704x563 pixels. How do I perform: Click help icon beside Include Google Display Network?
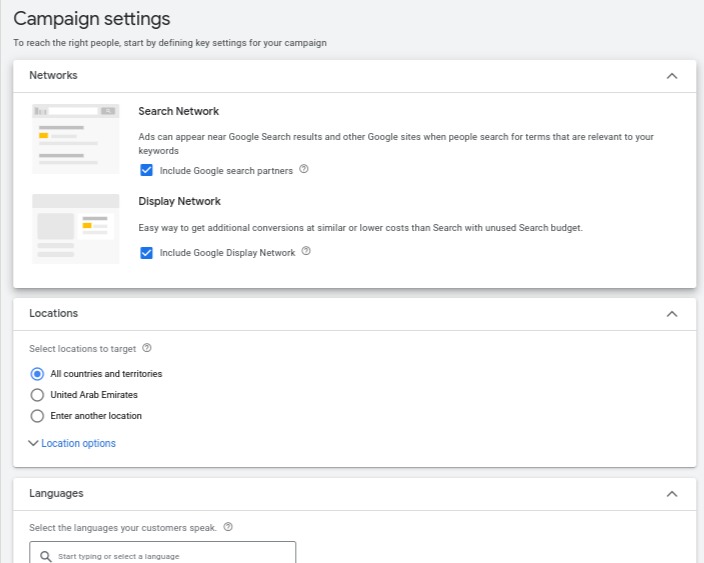(x=306, y=252)
